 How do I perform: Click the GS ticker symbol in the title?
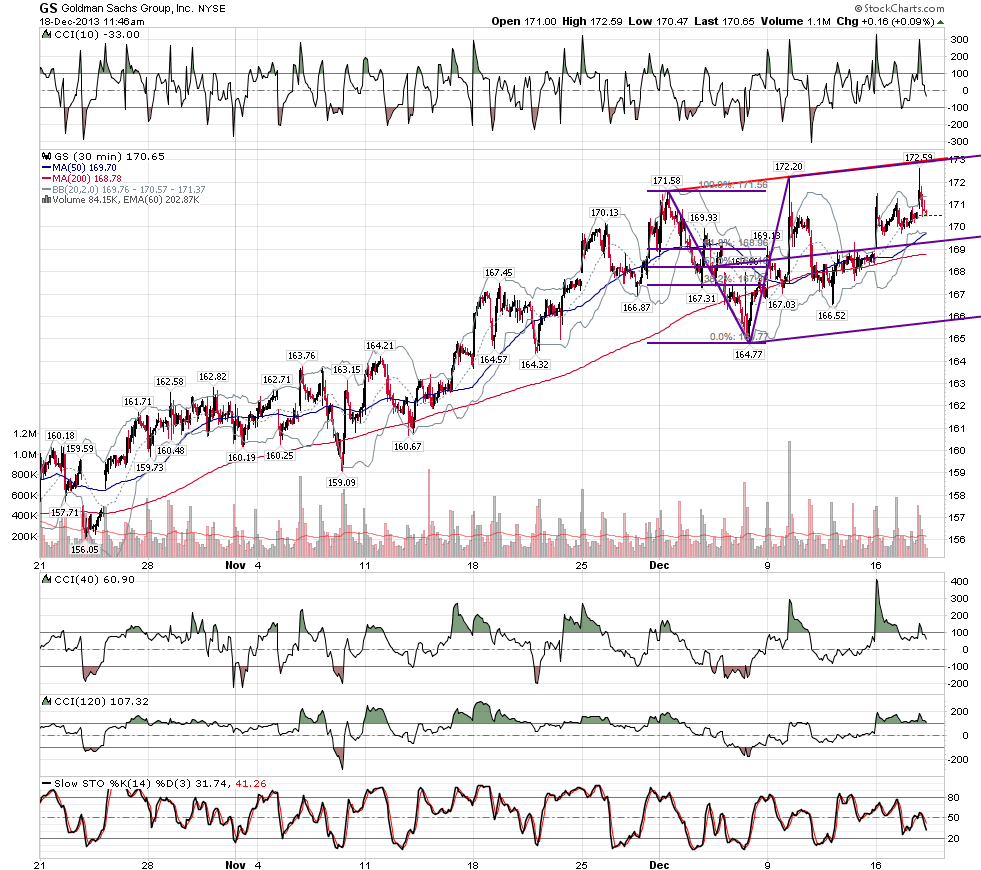point(48,8)
